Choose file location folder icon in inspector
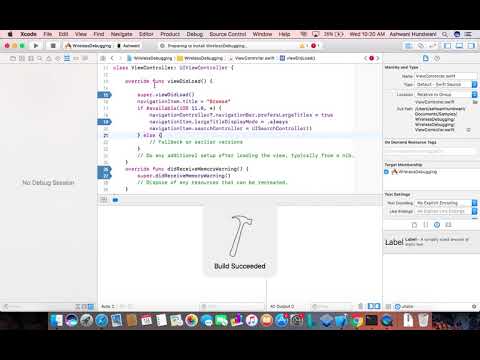 [x=475, y=102]
